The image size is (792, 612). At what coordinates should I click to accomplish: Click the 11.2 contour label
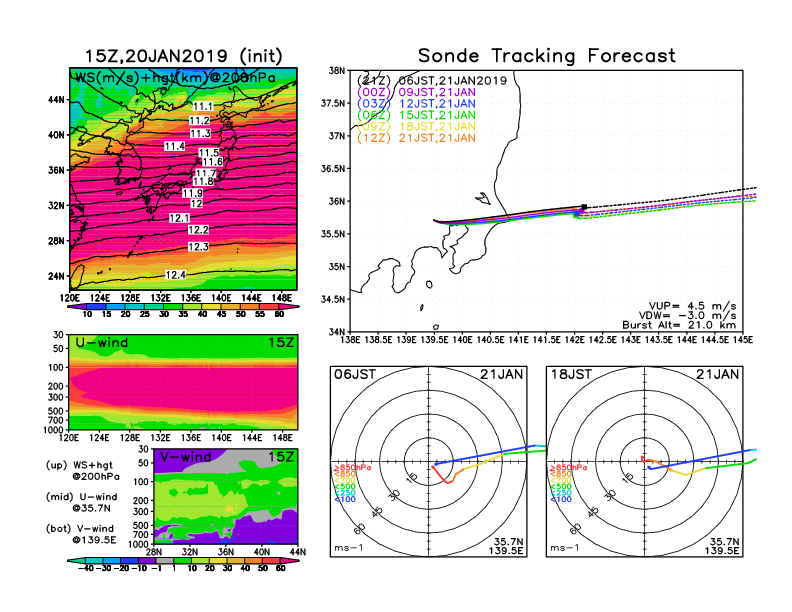[200, 121]
